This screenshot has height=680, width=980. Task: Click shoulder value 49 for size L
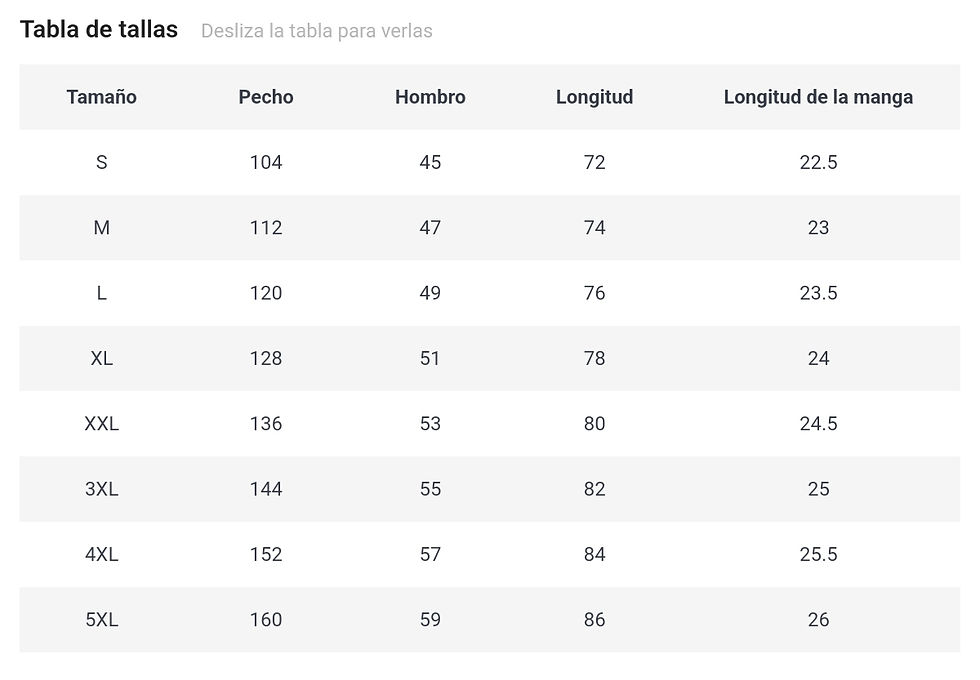[430, 293]
